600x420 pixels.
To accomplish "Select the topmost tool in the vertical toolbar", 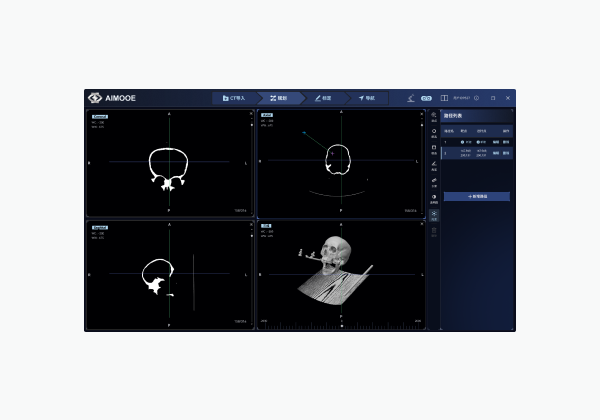I will tap(434, 117).
